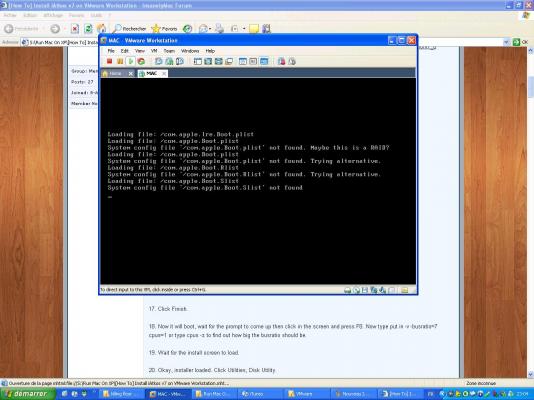The image size is (534, 400).
Task: Open the Favoris menu in the browser menu bar
Action: [76, 15]
